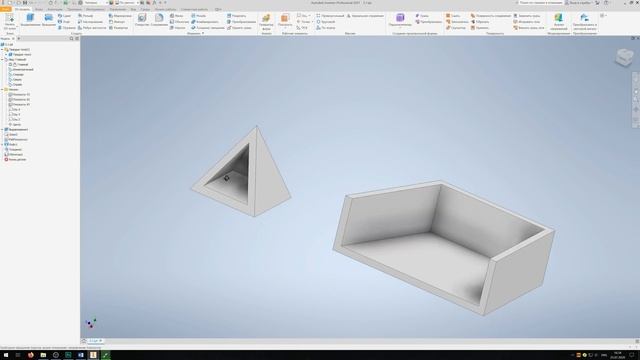
Task: Open File Explorer from the taskbar
Action: pyautogui.click(x=43, y=355)
